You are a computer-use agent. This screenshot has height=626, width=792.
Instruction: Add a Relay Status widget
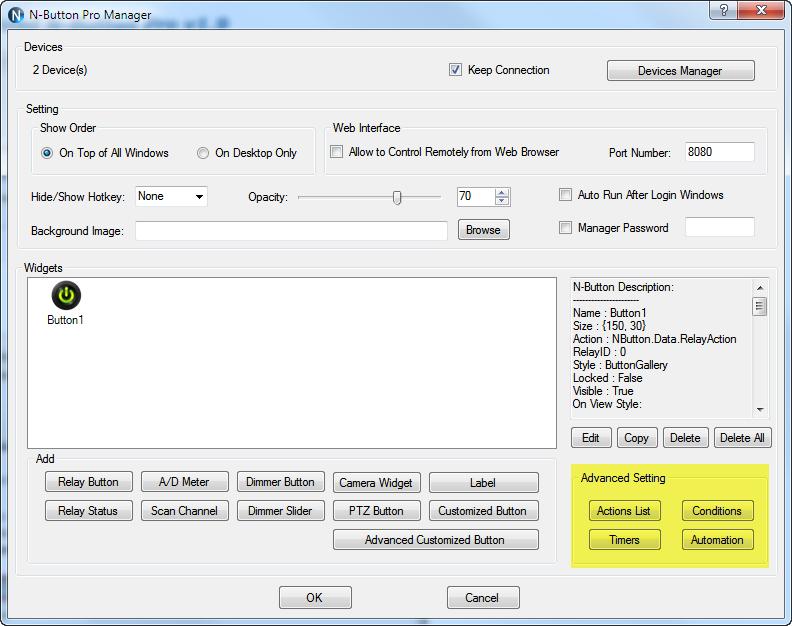point(88,511)
